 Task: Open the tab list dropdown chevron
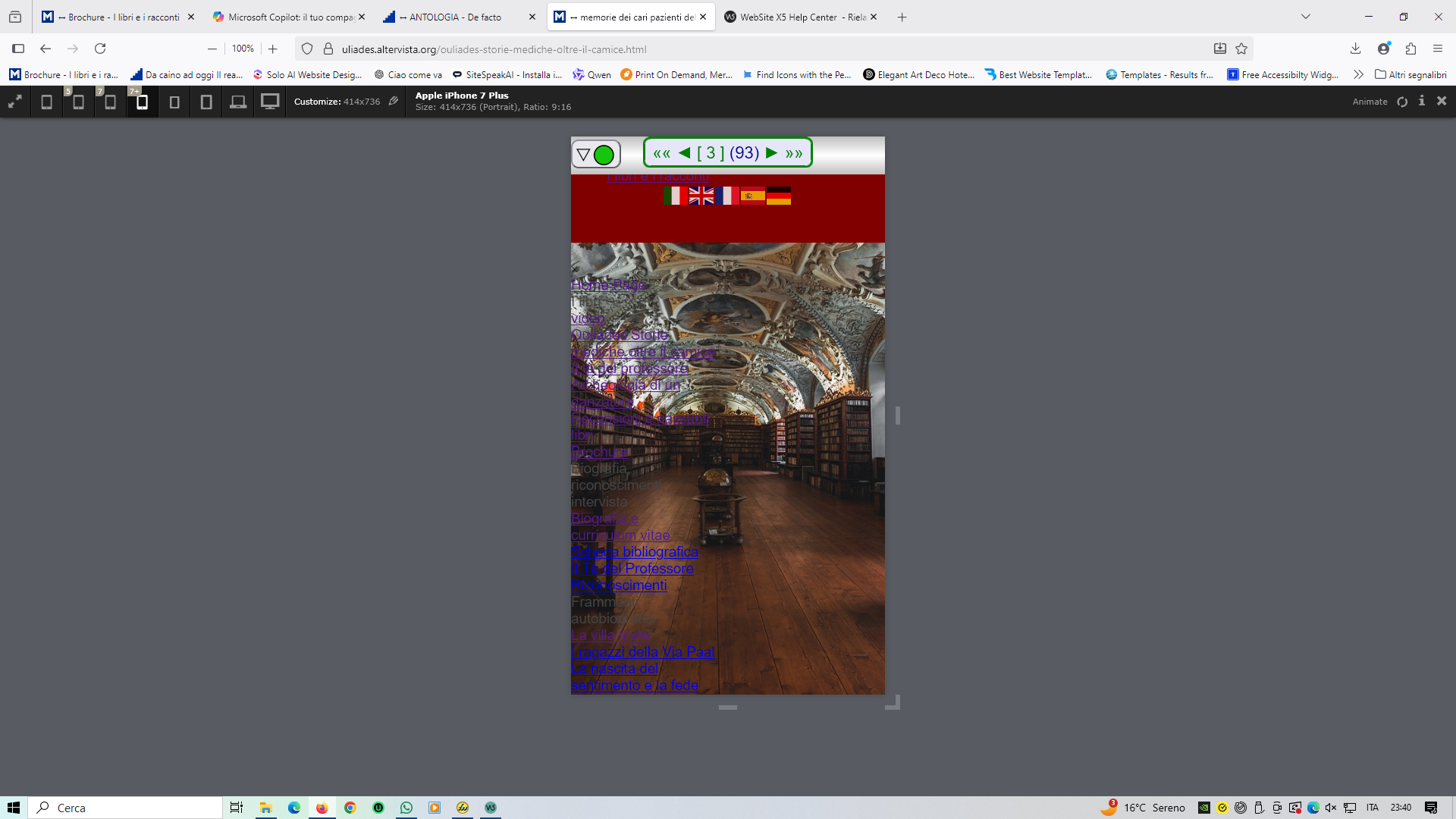point(1306,17)
